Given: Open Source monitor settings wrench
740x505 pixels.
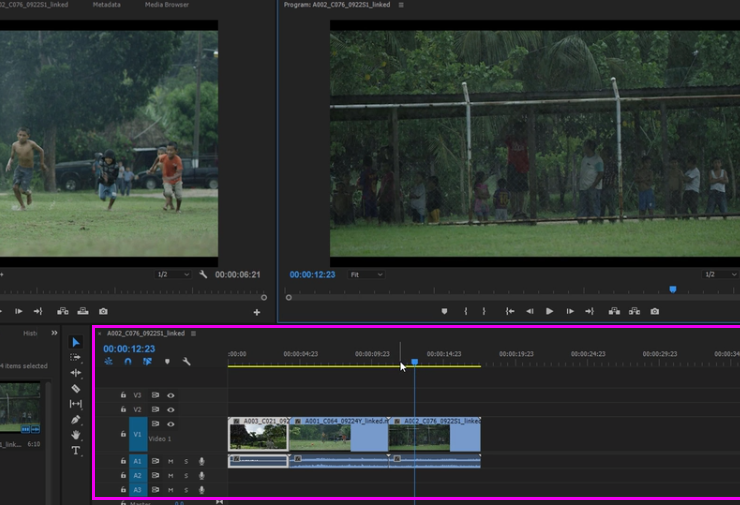Looking at the screenshot, I should coord(203,274).
